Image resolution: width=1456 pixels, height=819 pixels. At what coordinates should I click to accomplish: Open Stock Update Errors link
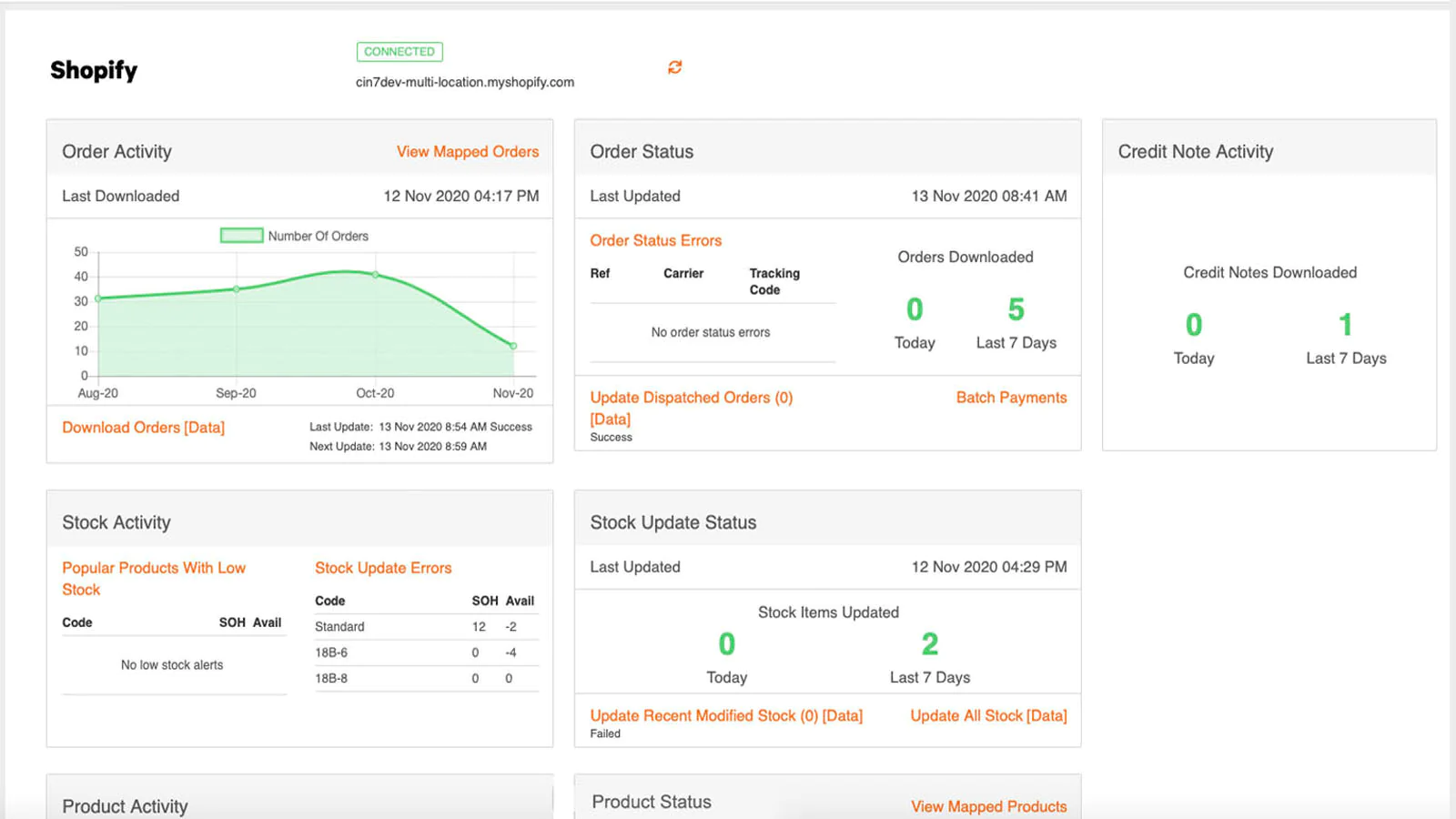[383, 568]
